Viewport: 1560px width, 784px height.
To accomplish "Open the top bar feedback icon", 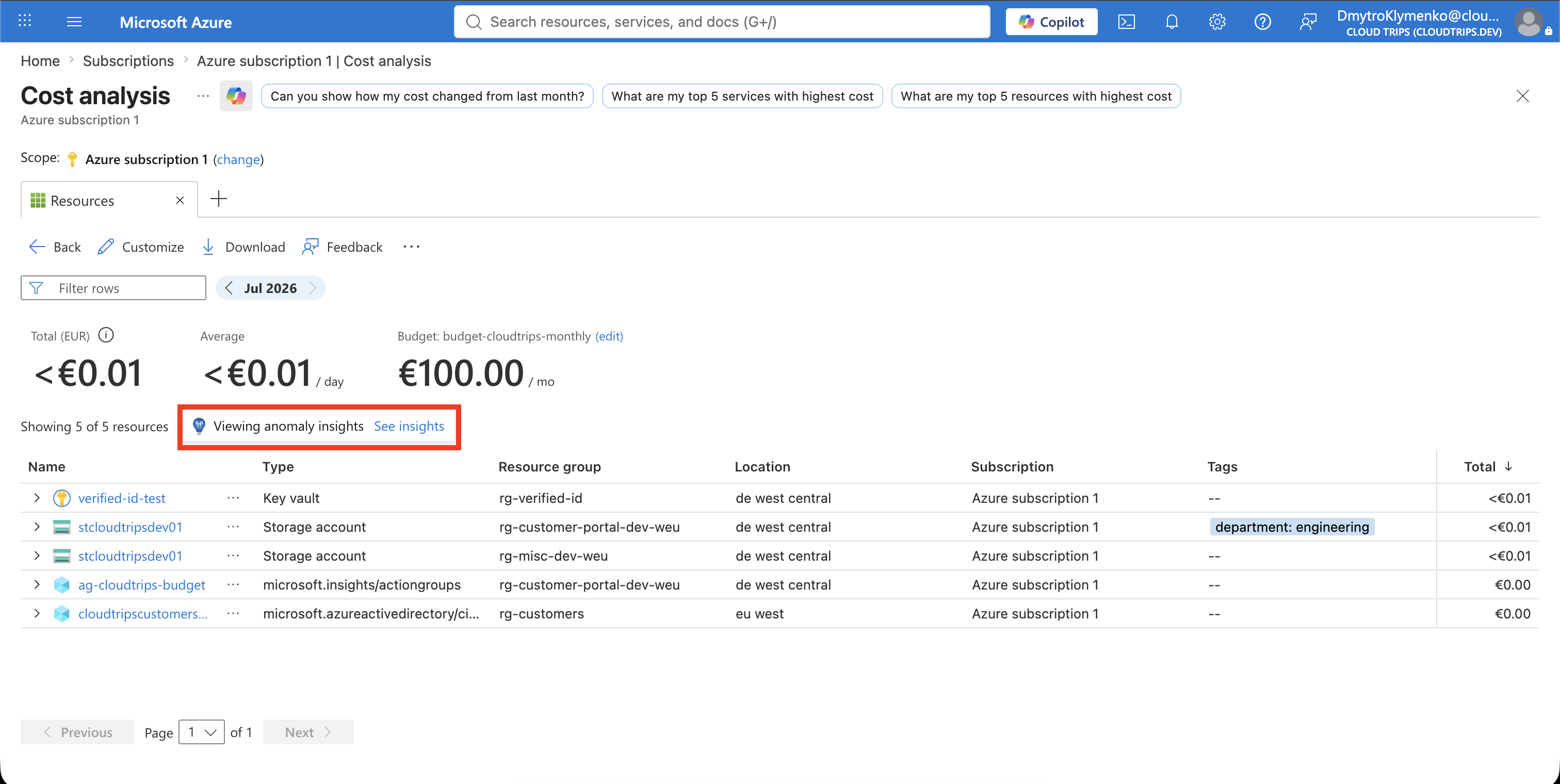I will (x=1308, y=22).
